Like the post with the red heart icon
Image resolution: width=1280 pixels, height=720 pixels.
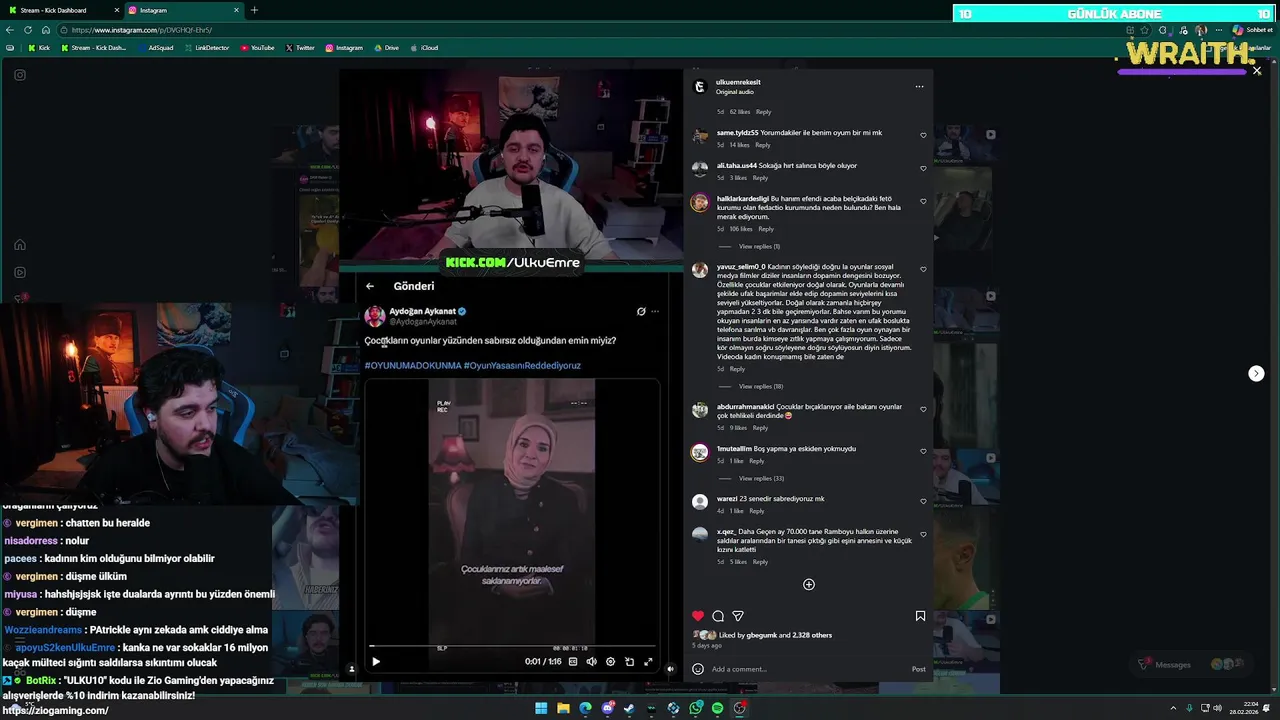[698, 616]
